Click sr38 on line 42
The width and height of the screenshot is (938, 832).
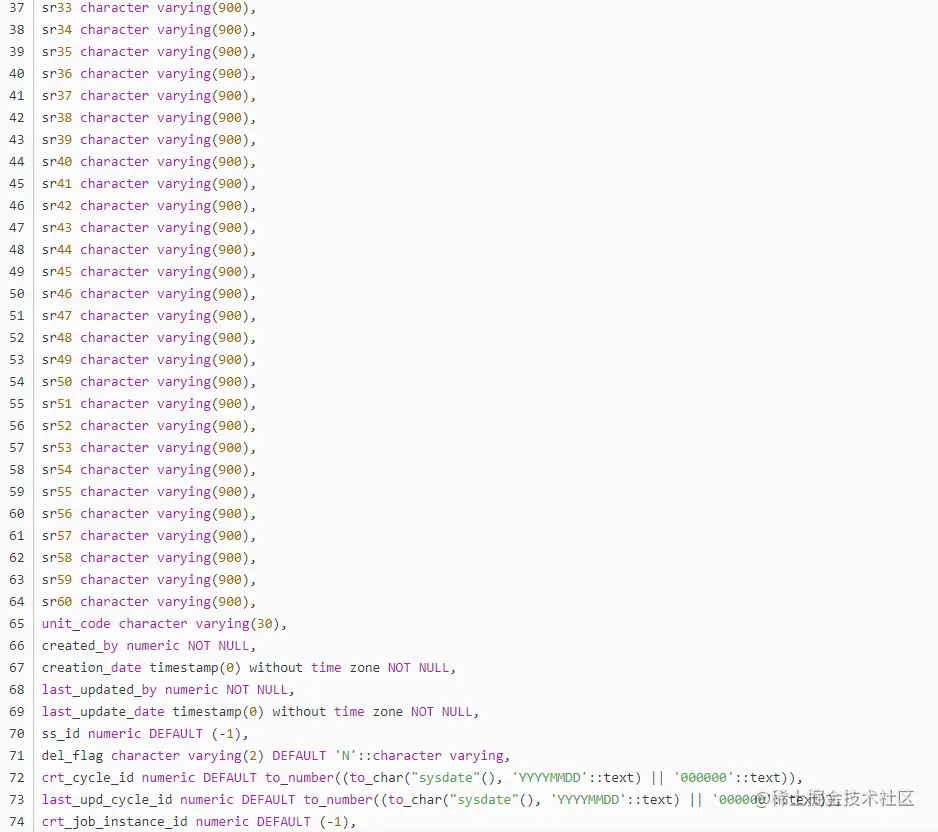[x=57, y=118]
